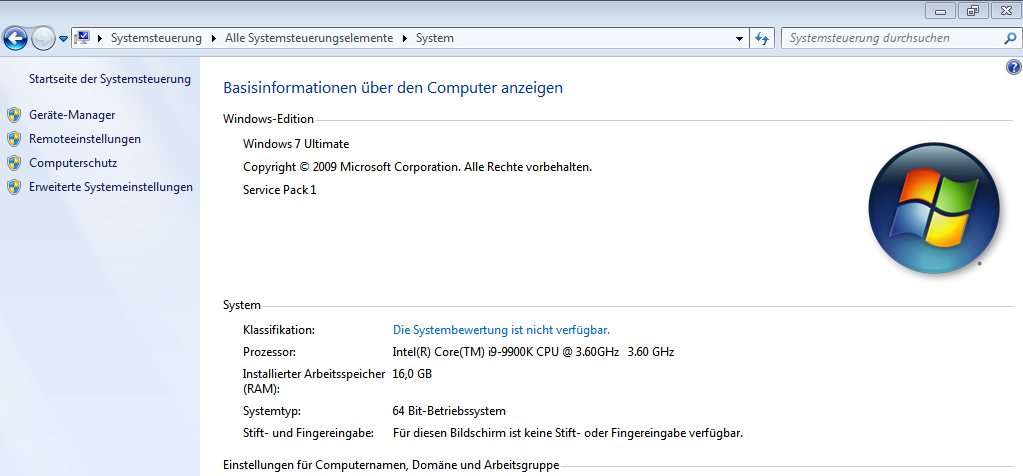The width and height of the screenshot is (1023, 476).
Task: Click 'Einstellungen für Computernamen, Domäne und Arbeitsgruppe' header
Action: click(x=391, y=466)
